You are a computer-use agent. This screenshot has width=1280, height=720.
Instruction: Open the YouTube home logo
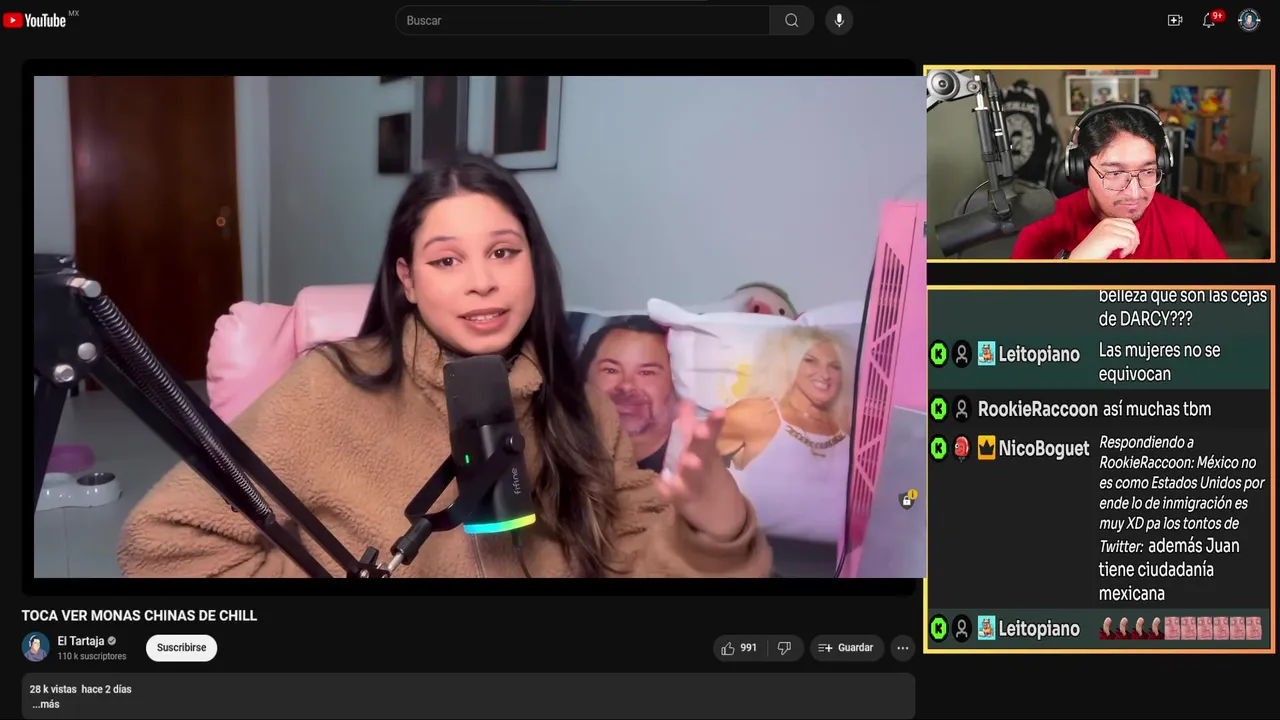35,20
